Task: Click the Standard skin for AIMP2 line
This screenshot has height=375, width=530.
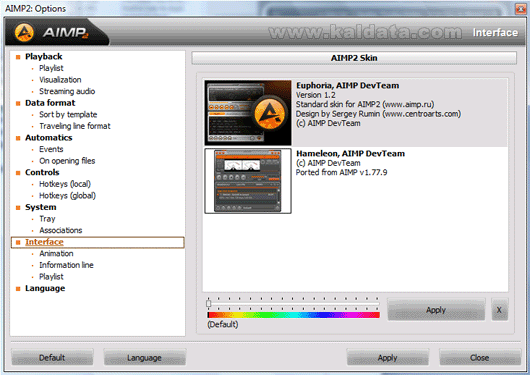Action: coord(365,104)
